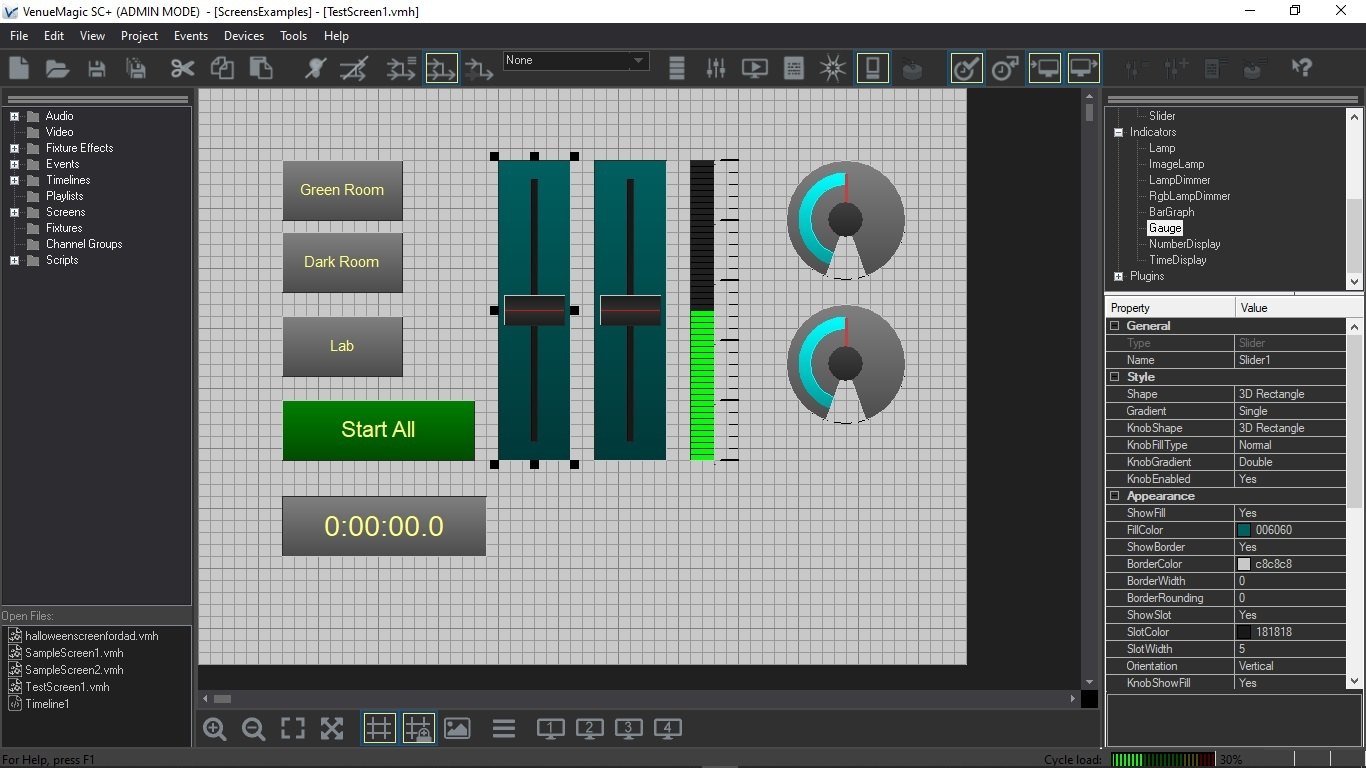Click the help pointer question mark icon
This screenshot has width=1366, height=768.
1301,68
